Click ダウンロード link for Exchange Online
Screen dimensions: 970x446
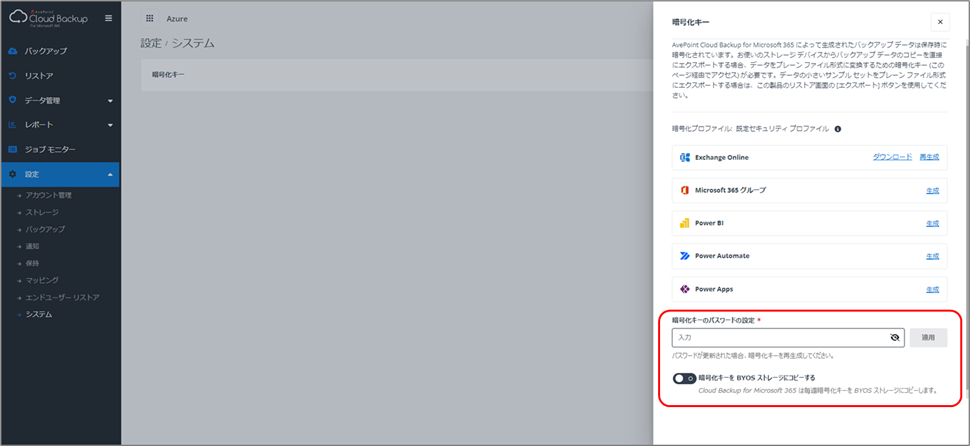click(892, 157)
